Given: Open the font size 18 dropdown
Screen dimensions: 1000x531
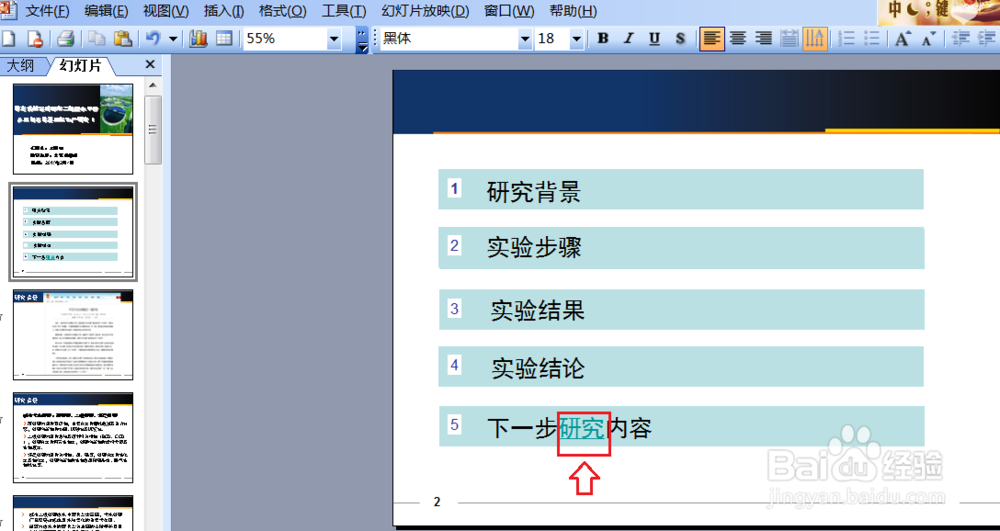Looking at the screenshot, I should click(577, 39).
